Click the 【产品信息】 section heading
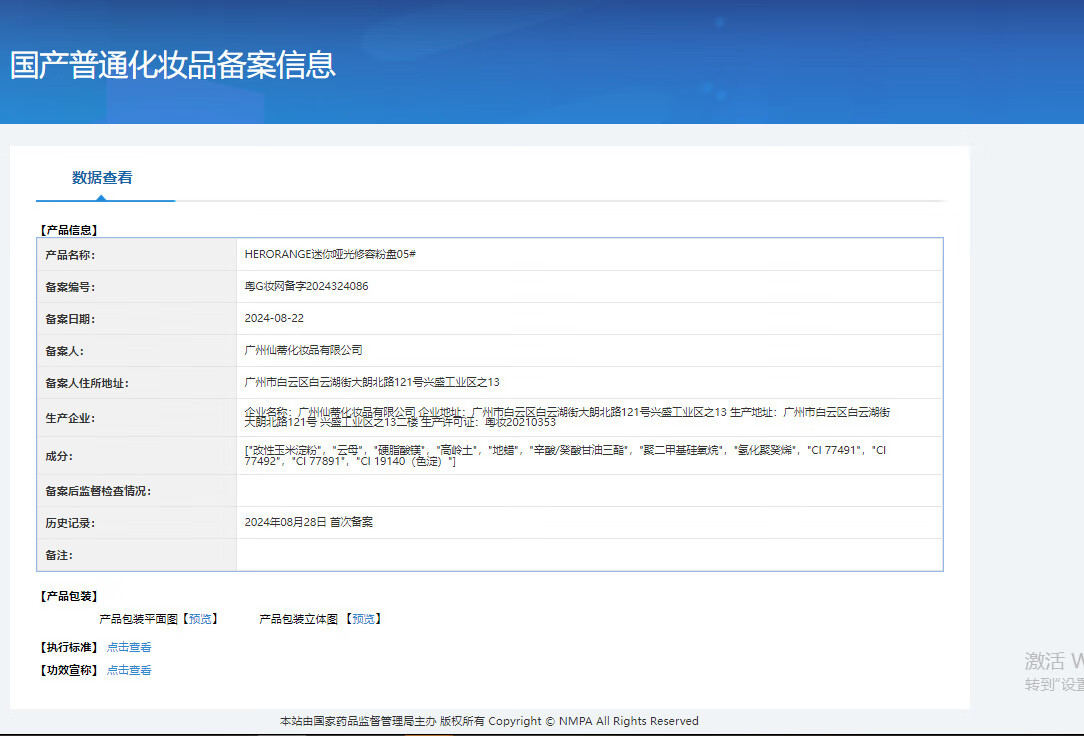 [68, 230]
